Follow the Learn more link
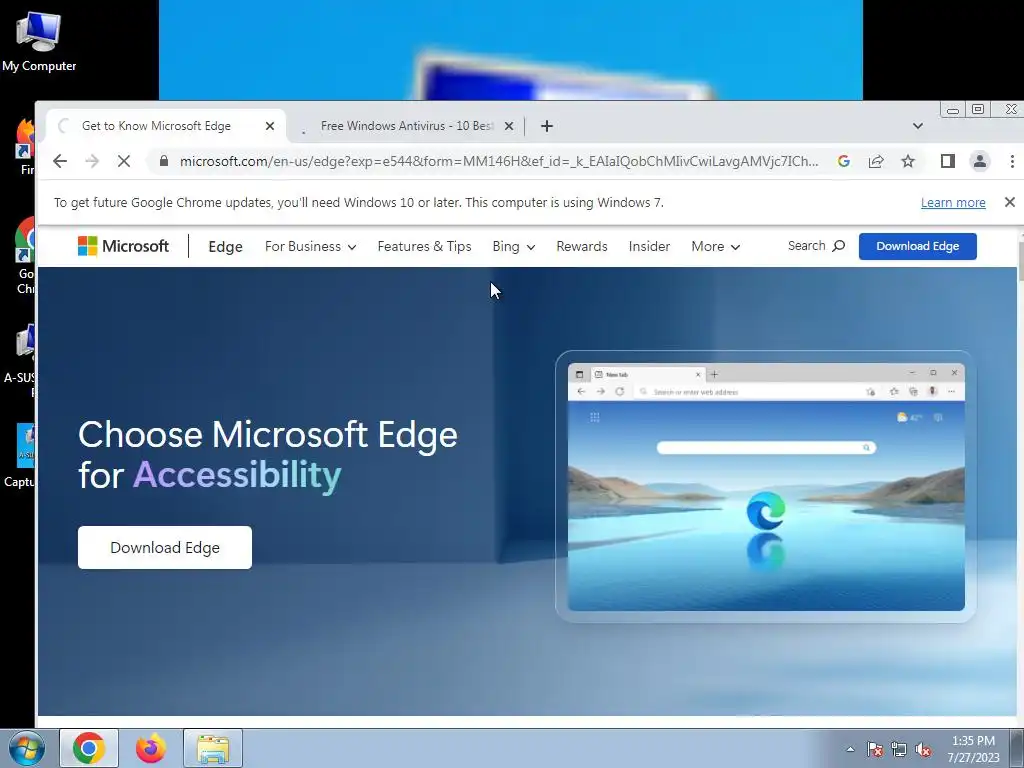The image size is (1024, 768). coord(953,202)
